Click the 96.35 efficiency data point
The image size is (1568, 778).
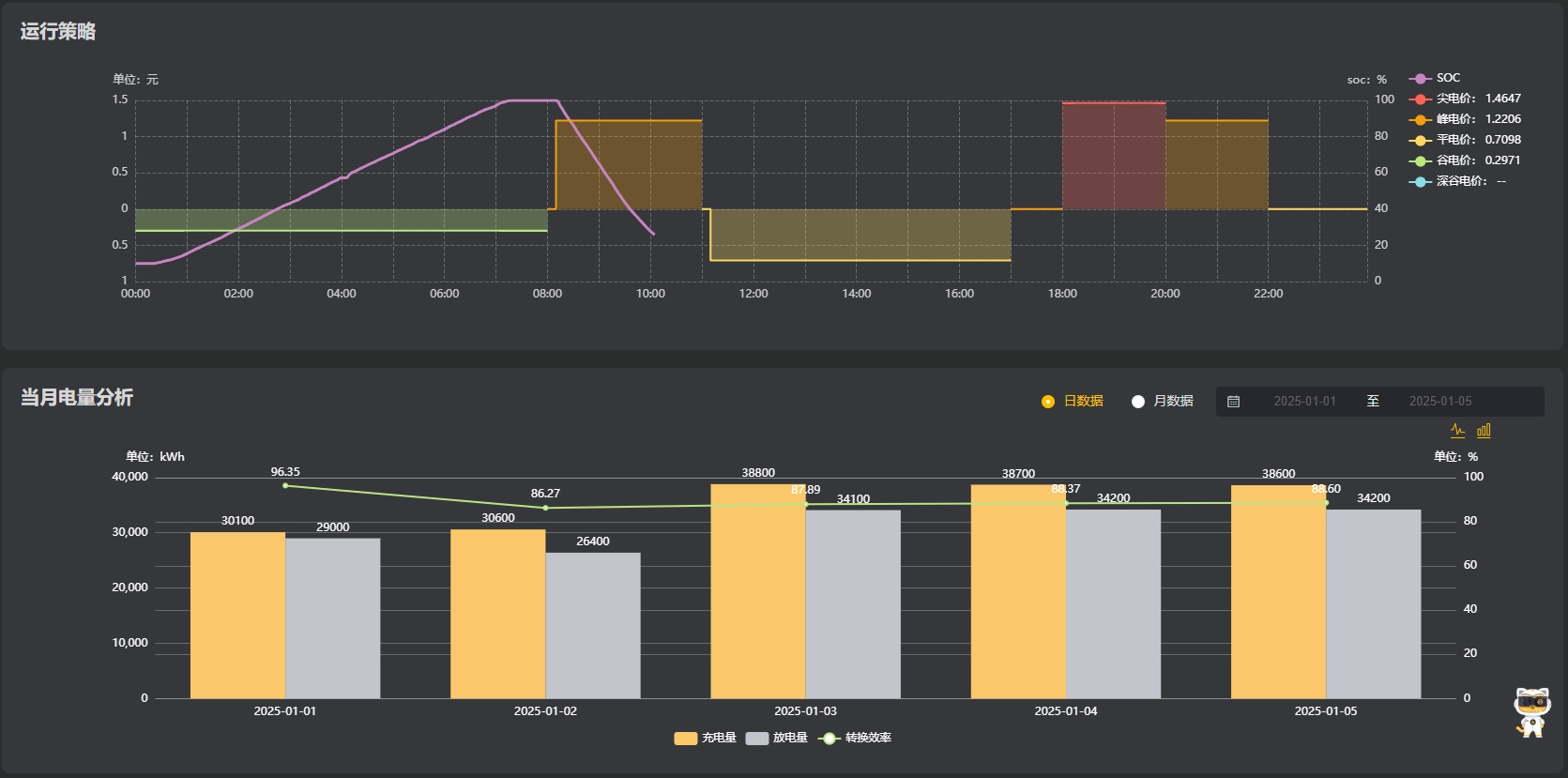coord(285,485)
